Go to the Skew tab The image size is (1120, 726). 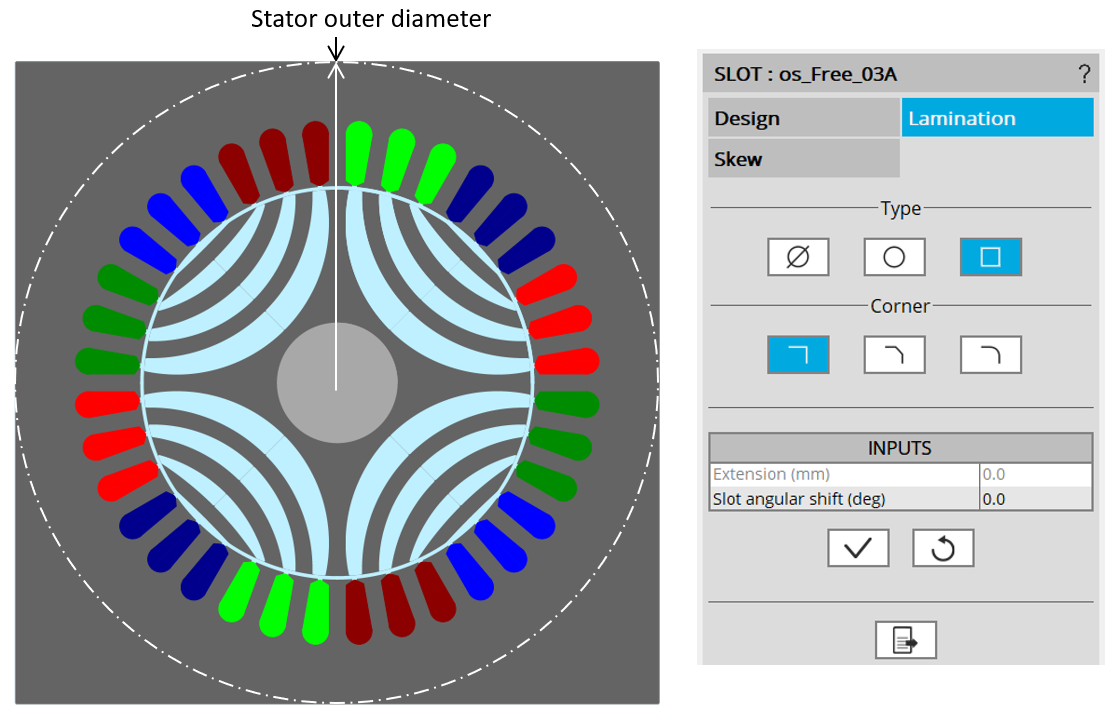coord(803,159)
